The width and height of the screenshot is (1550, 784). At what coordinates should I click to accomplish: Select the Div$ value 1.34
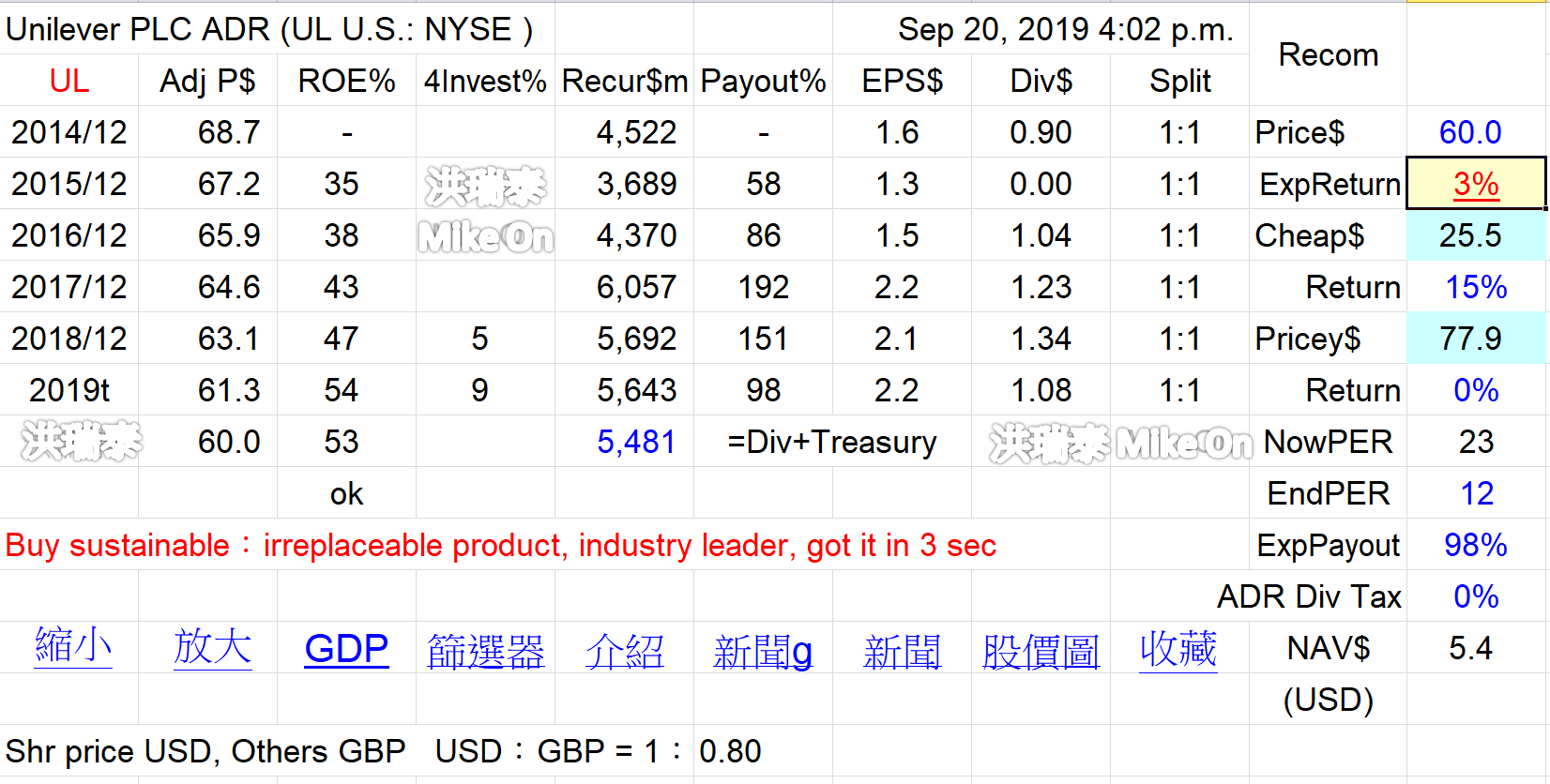(1041, 339)
